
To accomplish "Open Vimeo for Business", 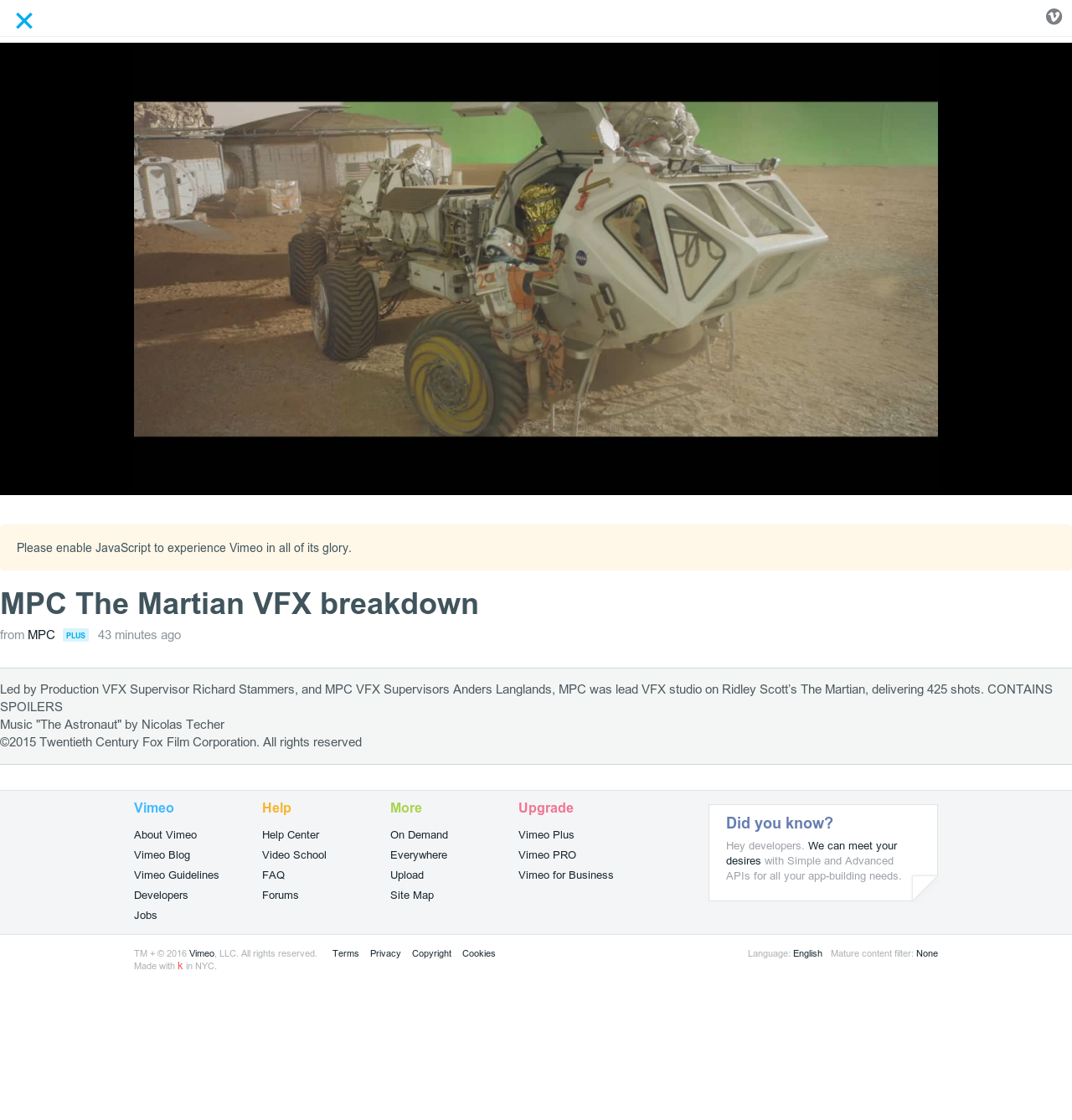I will (565, 875).
